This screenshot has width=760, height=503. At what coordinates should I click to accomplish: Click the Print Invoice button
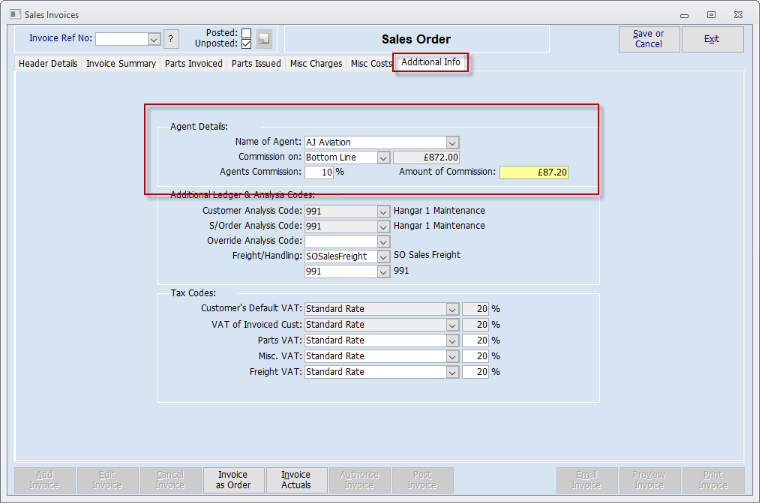coord(713,480)
